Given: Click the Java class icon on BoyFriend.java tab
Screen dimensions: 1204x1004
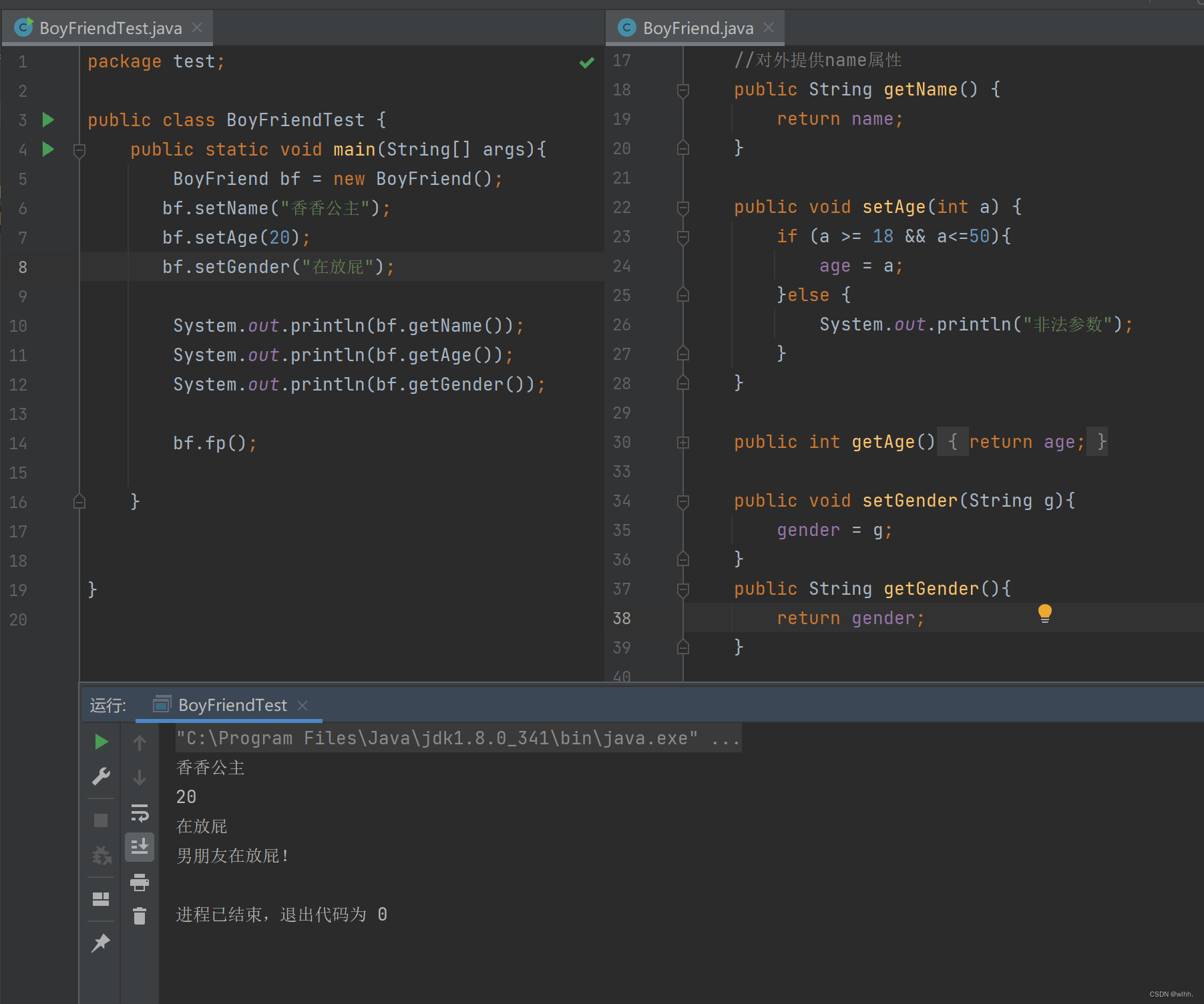Looking at the screenshot, I should tap(626, 27).
